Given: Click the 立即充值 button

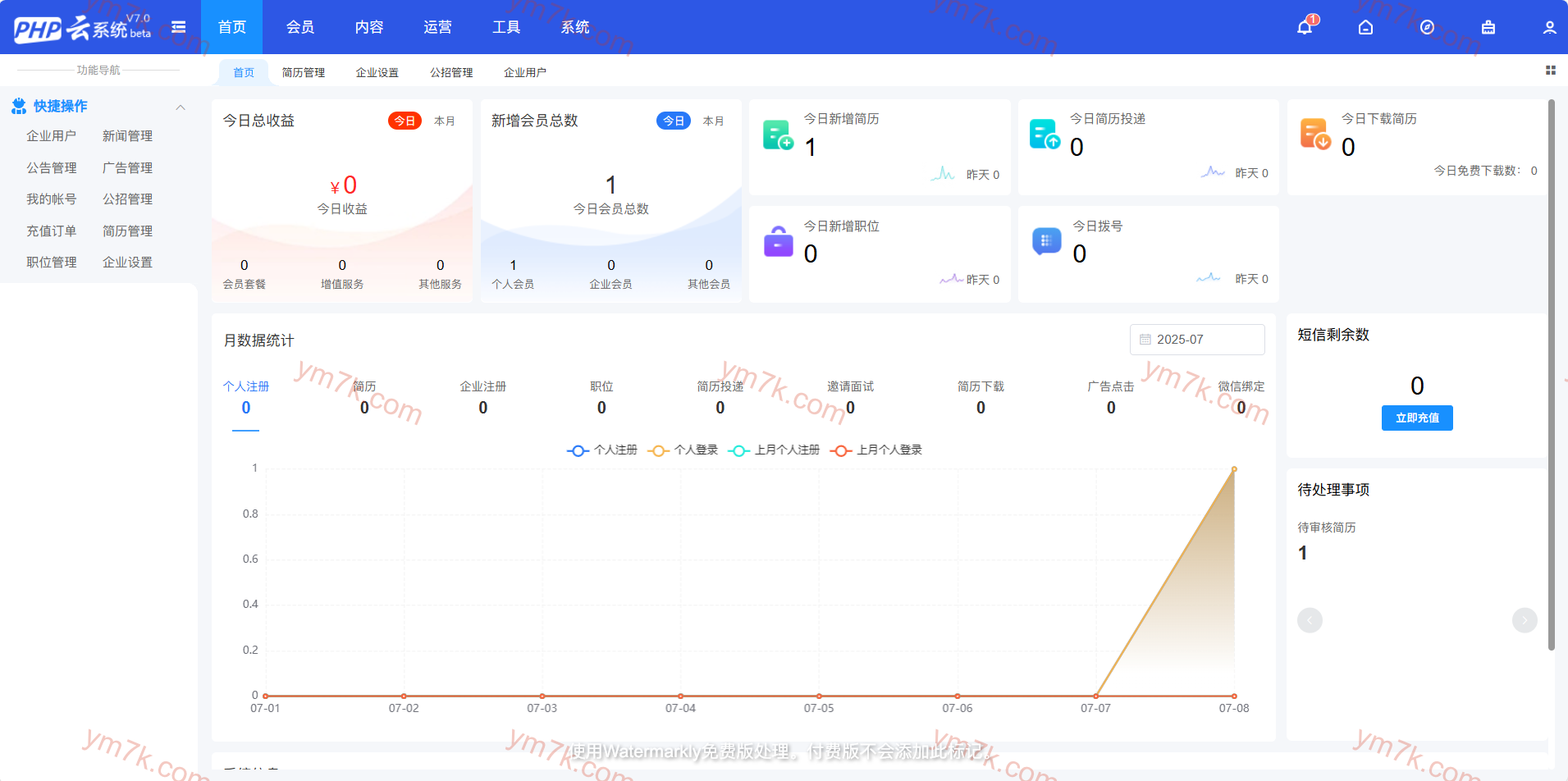Looking at the screenshot, I should [x=1416, y=418].
